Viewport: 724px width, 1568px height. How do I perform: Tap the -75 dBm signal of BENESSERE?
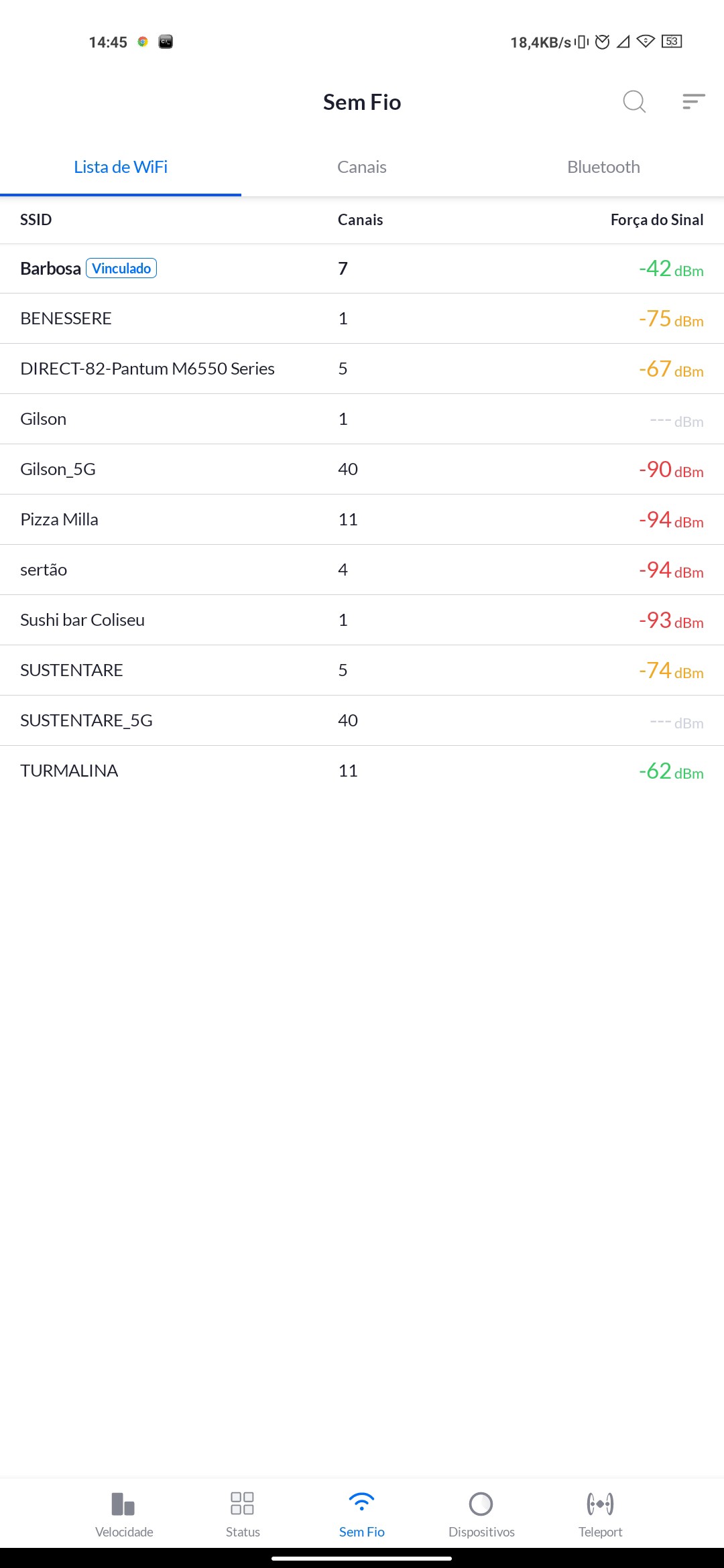tap(670, 319)
